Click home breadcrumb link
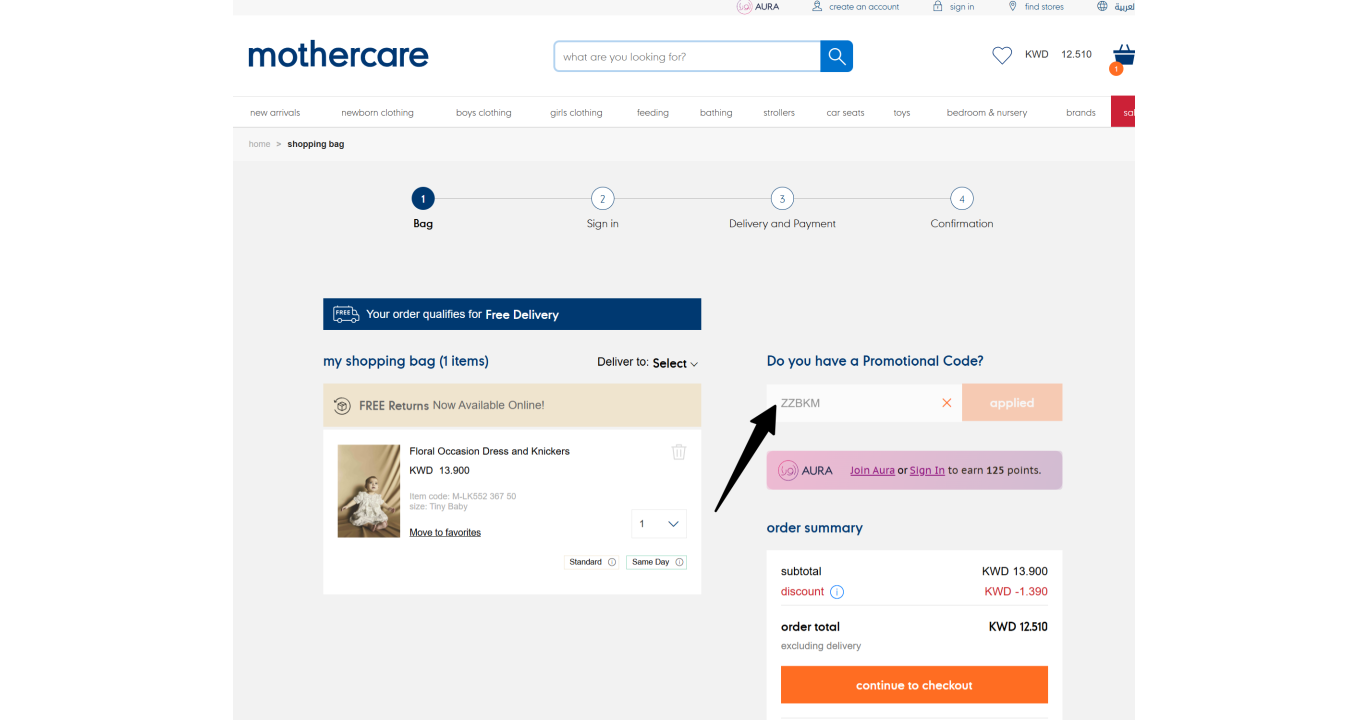The image size is (1368, 720). (x=260, y=144)
